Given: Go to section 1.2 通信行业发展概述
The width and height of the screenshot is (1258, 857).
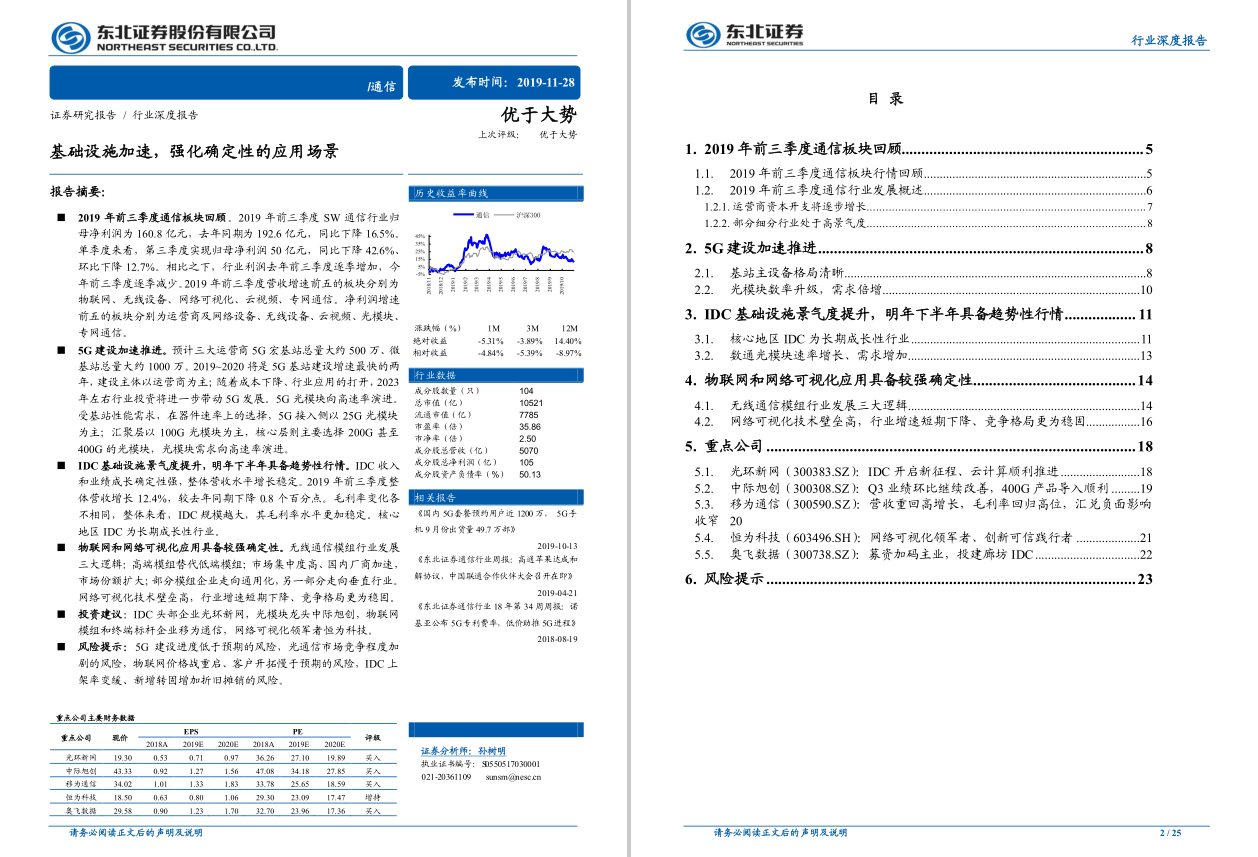Looking at the screenshot, I should pyautogui.click(x=924, y=190).
